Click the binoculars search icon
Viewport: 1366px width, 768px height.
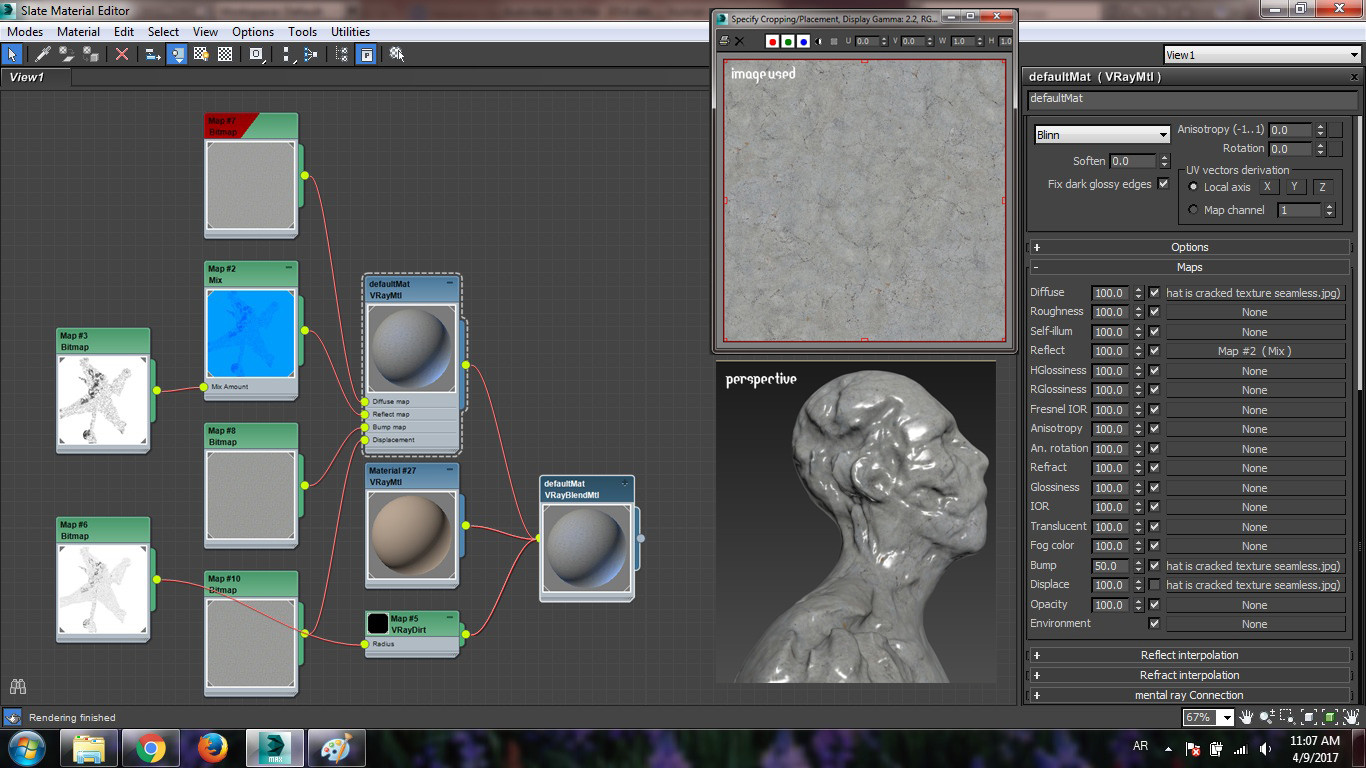click(x=17, y=687)
